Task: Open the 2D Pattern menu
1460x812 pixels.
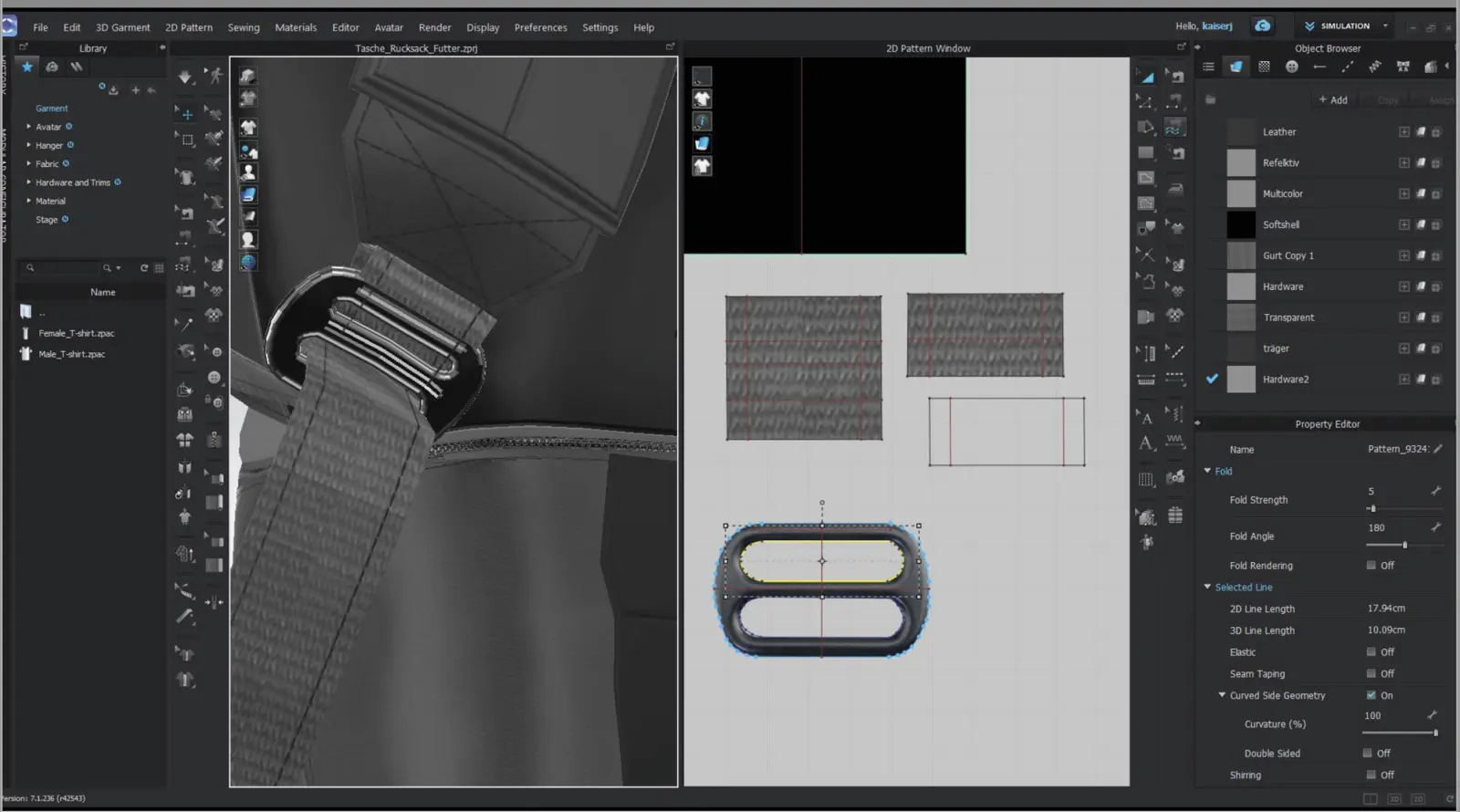Action: point(189,27)
